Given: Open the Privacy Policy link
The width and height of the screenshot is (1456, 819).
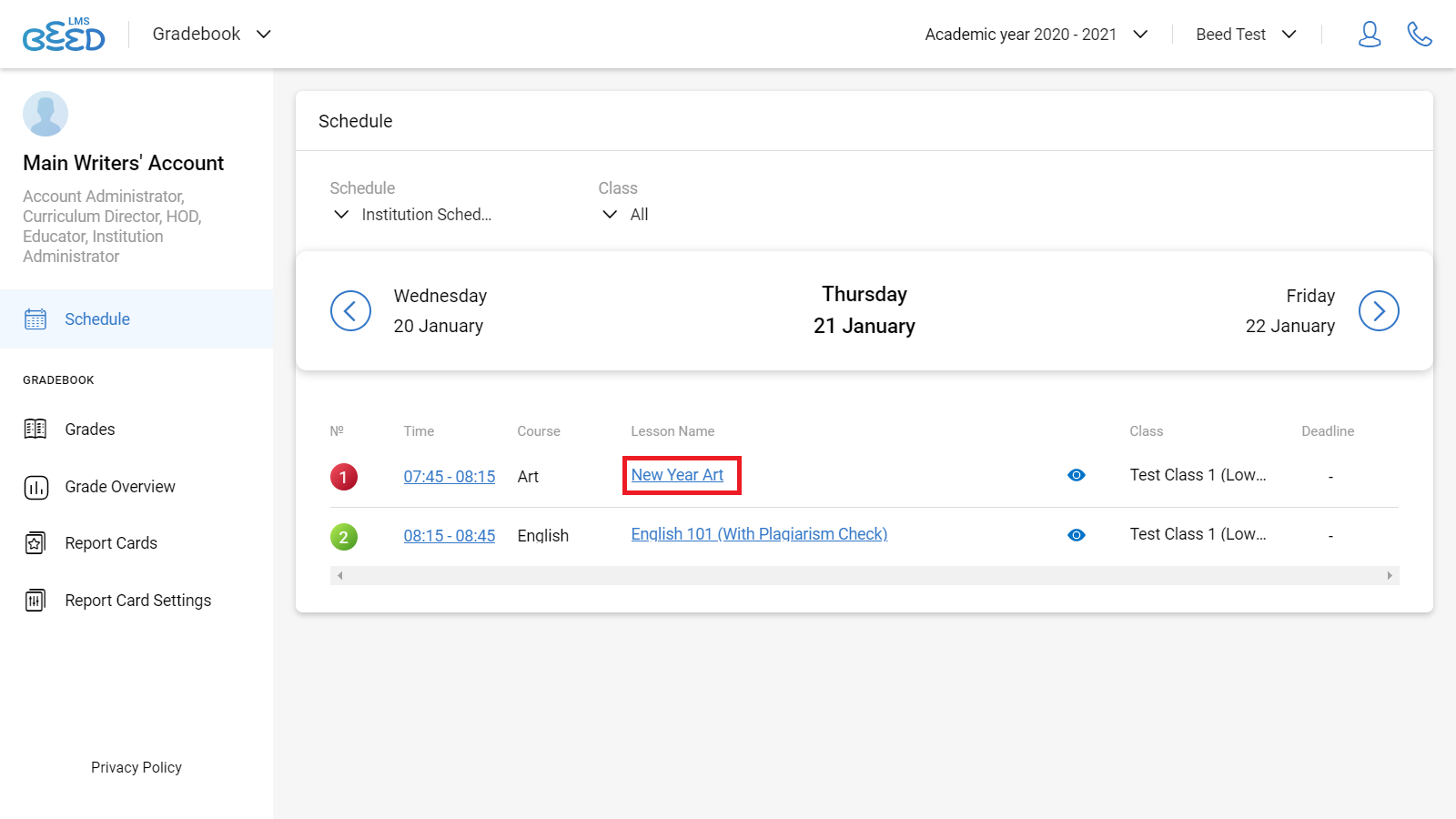Looking at the screenshot, I should (136, 768).
